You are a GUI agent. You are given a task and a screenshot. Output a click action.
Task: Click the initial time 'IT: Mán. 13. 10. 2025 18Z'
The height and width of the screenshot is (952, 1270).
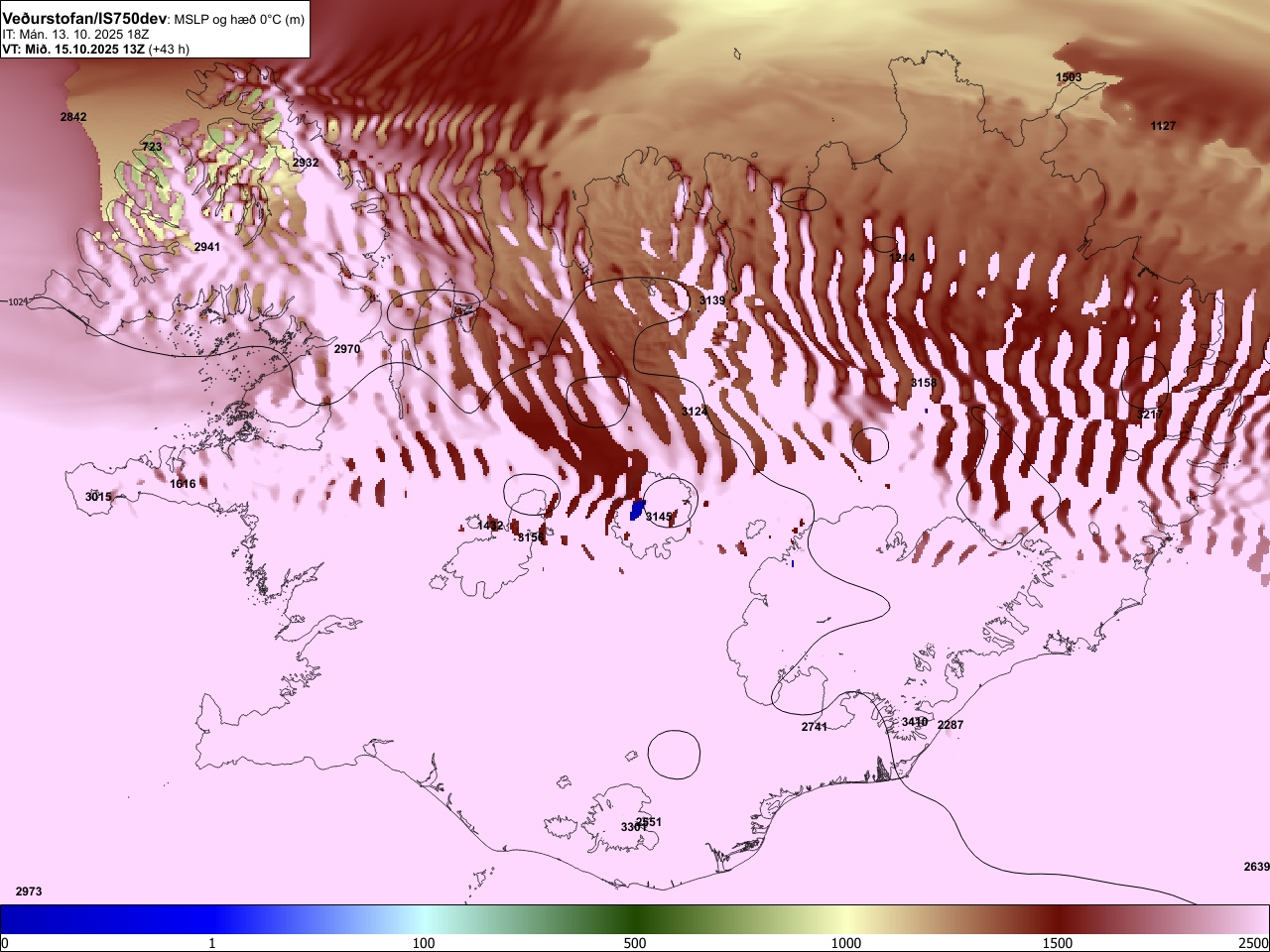[75, 34]
